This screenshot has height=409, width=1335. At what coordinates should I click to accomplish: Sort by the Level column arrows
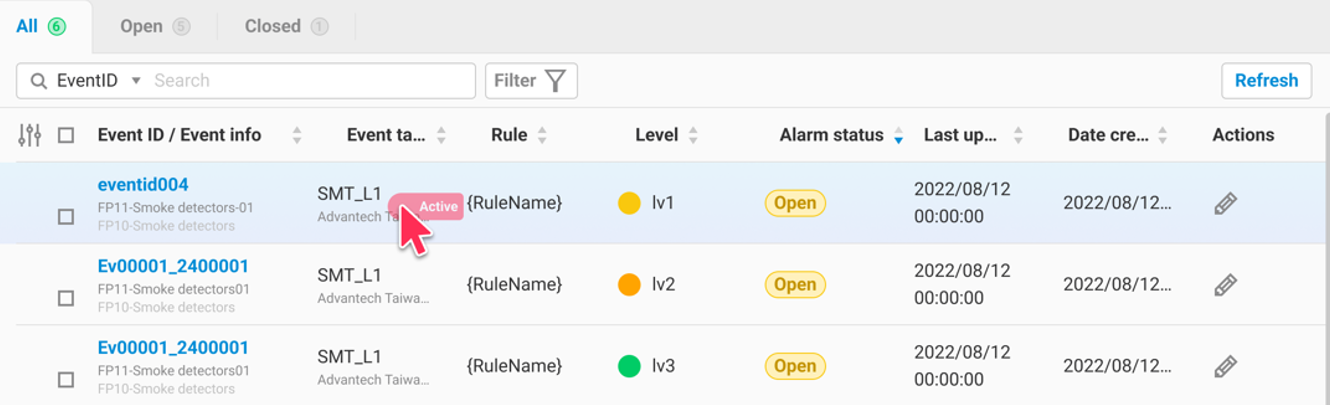point(693,135)
